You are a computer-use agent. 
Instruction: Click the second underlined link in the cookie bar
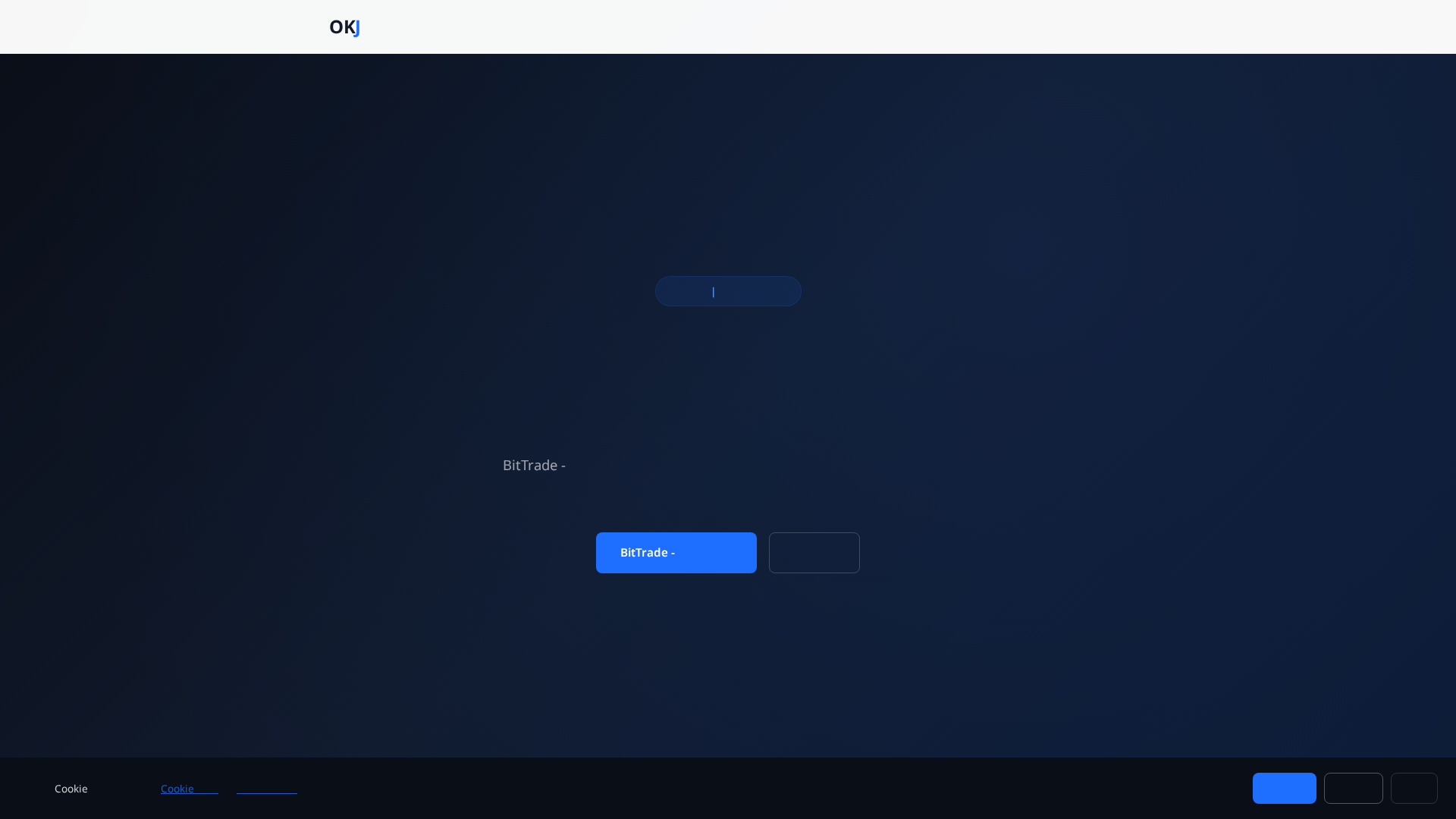[266, 789]
